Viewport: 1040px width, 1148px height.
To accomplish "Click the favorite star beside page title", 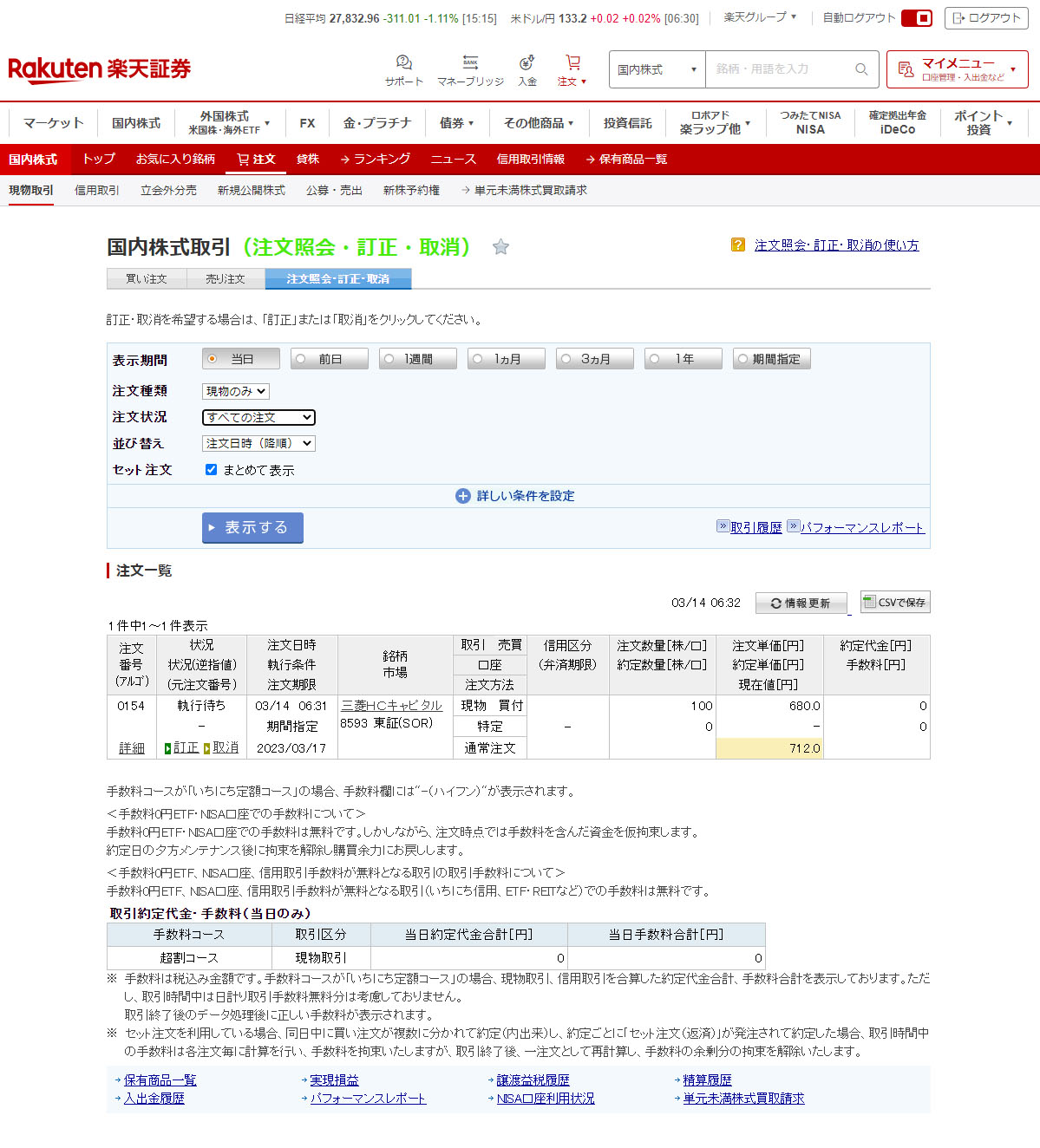I will (x=500, y=247).
